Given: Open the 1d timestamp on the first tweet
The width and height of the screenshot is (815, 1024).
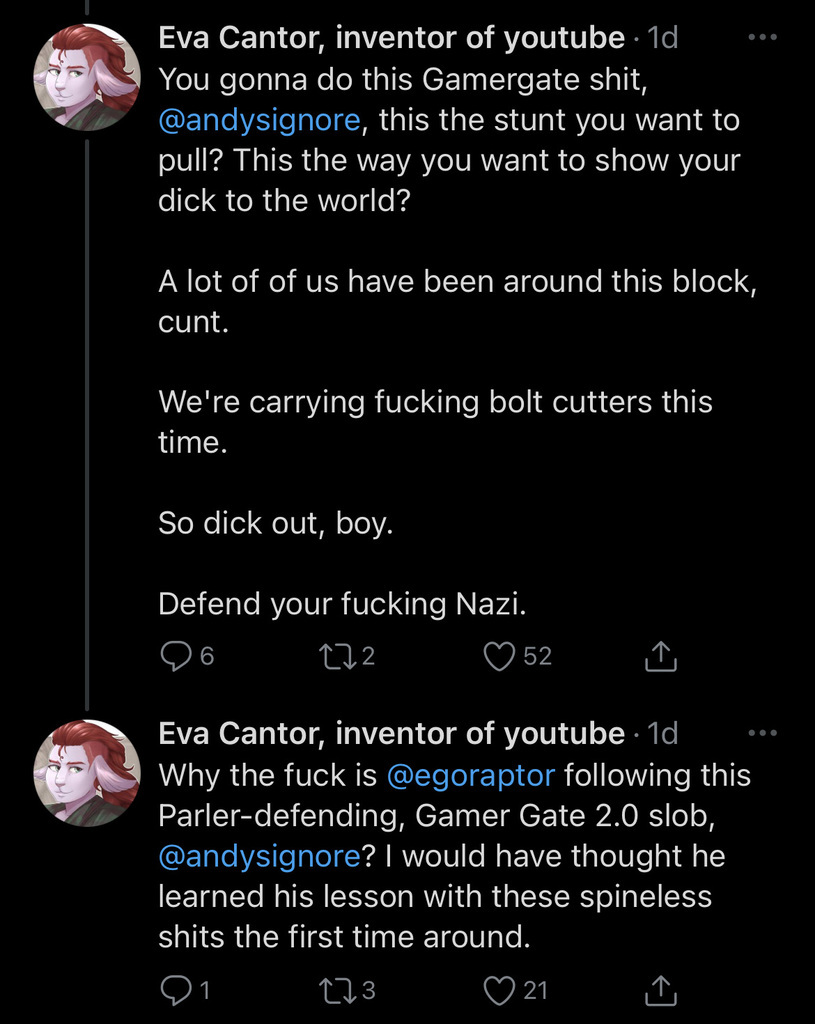Looking at the screenshot, I should (x=663, y=38).
